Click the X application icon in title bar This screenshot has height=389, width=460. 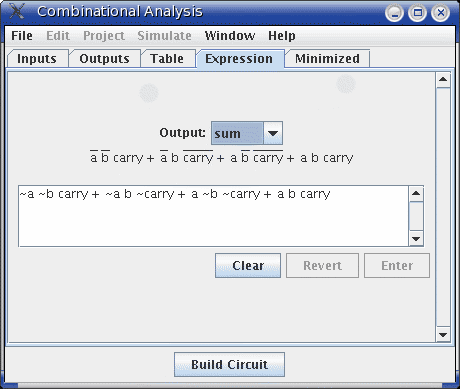point(17,11)
